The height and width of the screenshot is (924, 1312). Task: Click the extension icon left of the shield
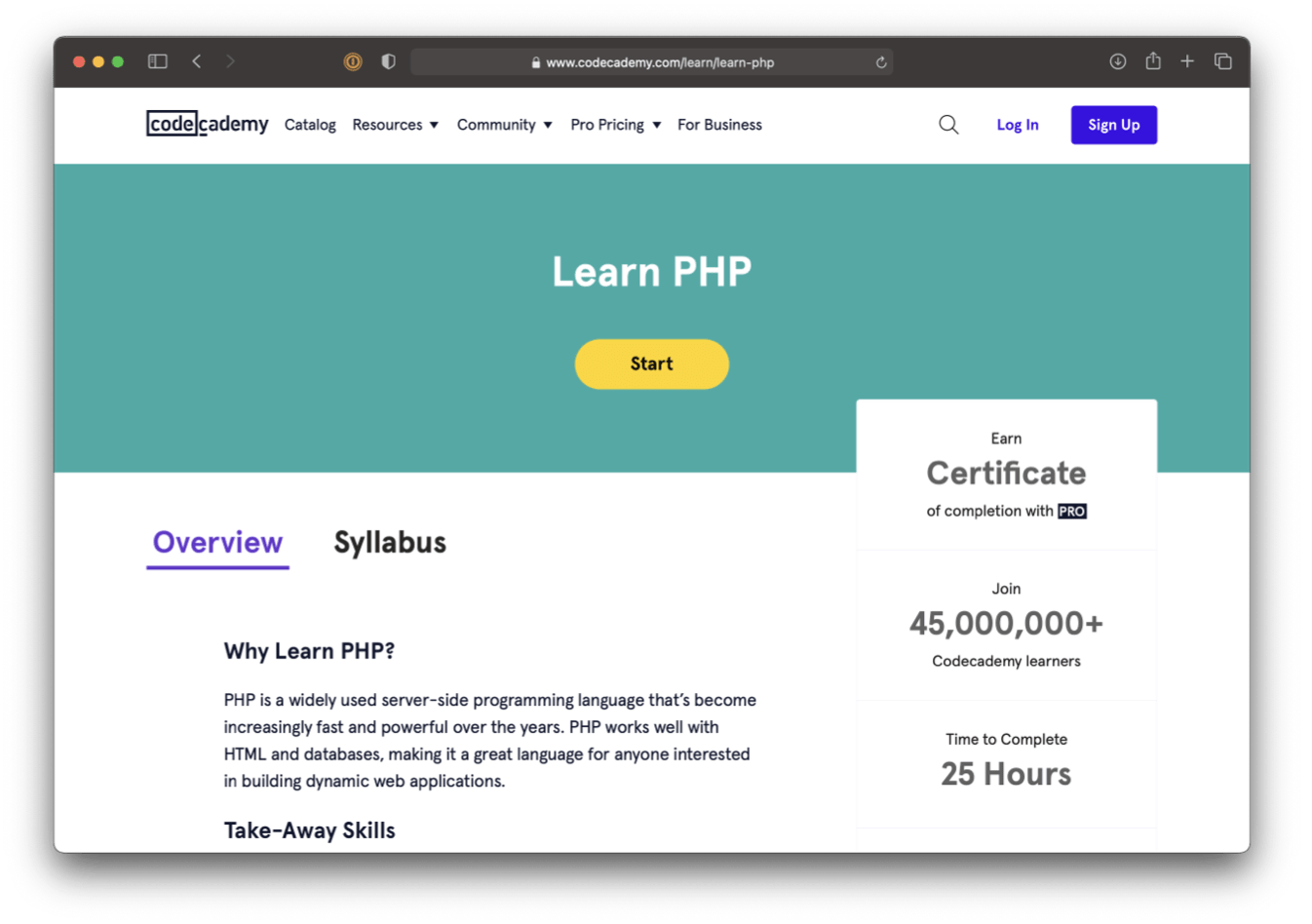[x=352, y=60]
